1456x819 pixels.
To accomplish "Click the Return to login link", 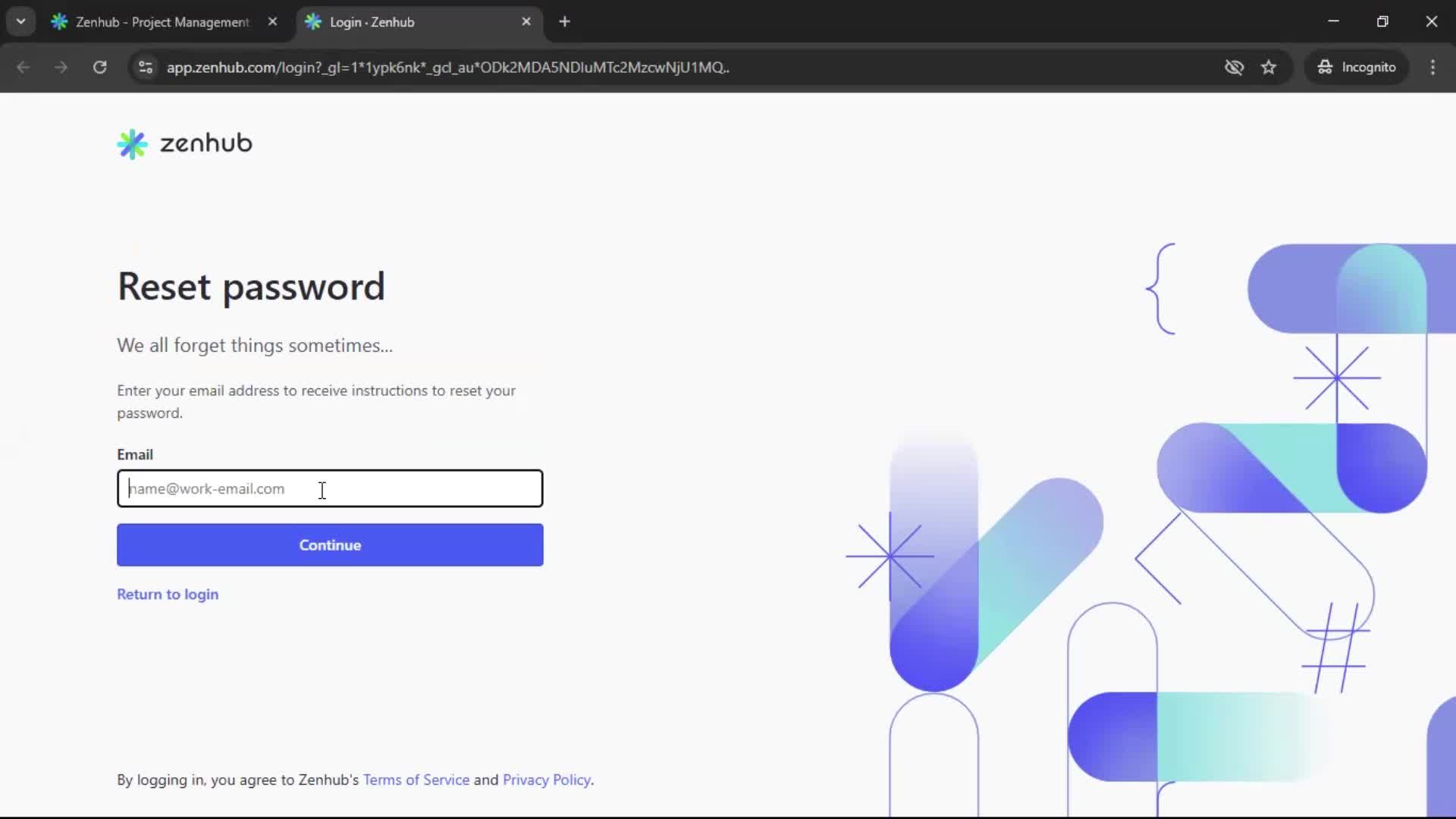I will click(x=168, y=595).
